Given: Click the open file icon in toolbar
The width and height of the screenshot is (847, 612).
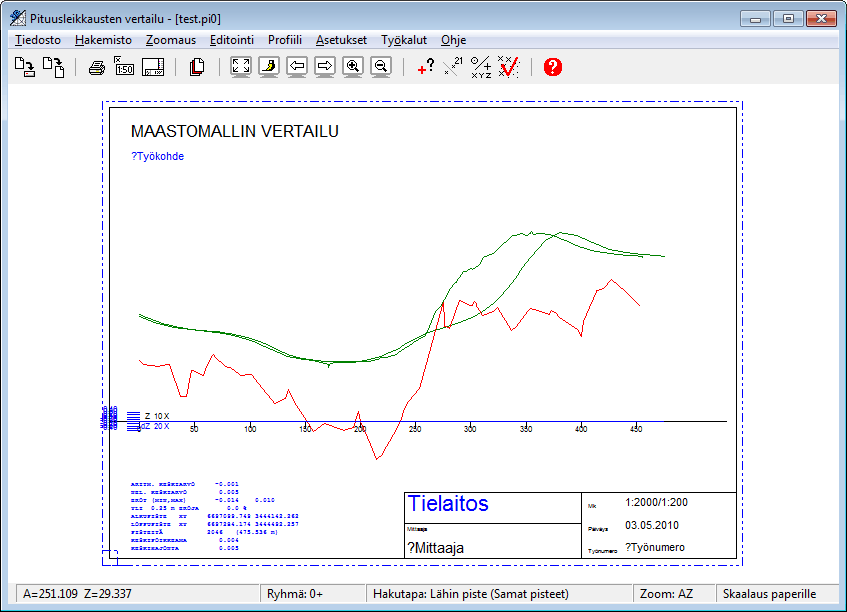Looking at the screenshot, I should pos(25,67).
